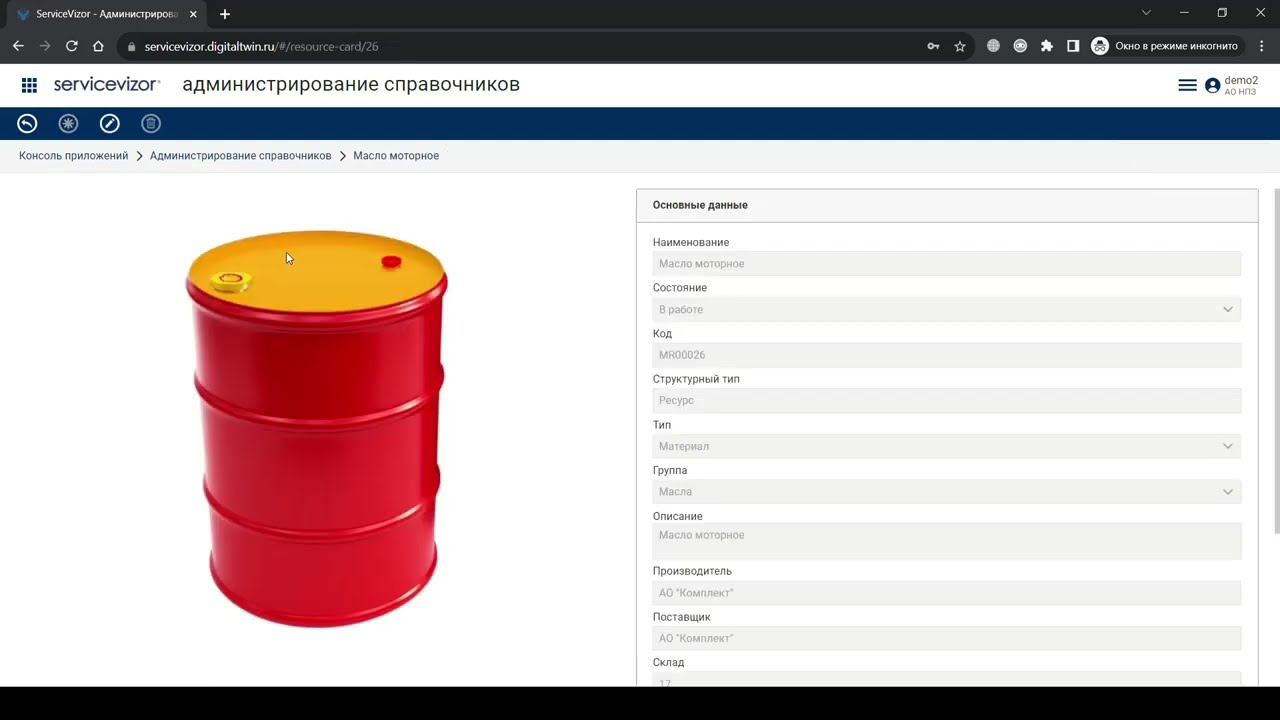Image resolution: width=1280 pixels, height=720 pixels.
Task: Click the Основные данные panel header
Action: 947,205
